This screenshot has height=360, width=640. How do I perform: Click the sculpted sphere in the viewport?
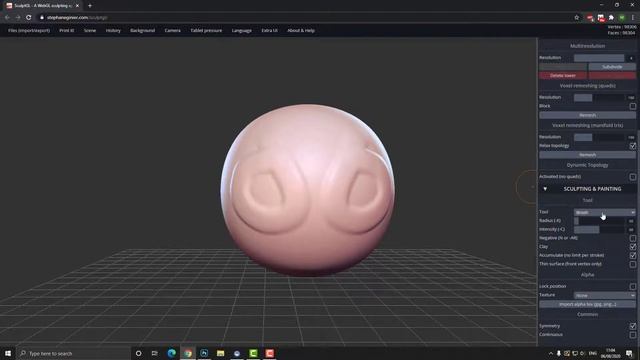coord(308,190)
